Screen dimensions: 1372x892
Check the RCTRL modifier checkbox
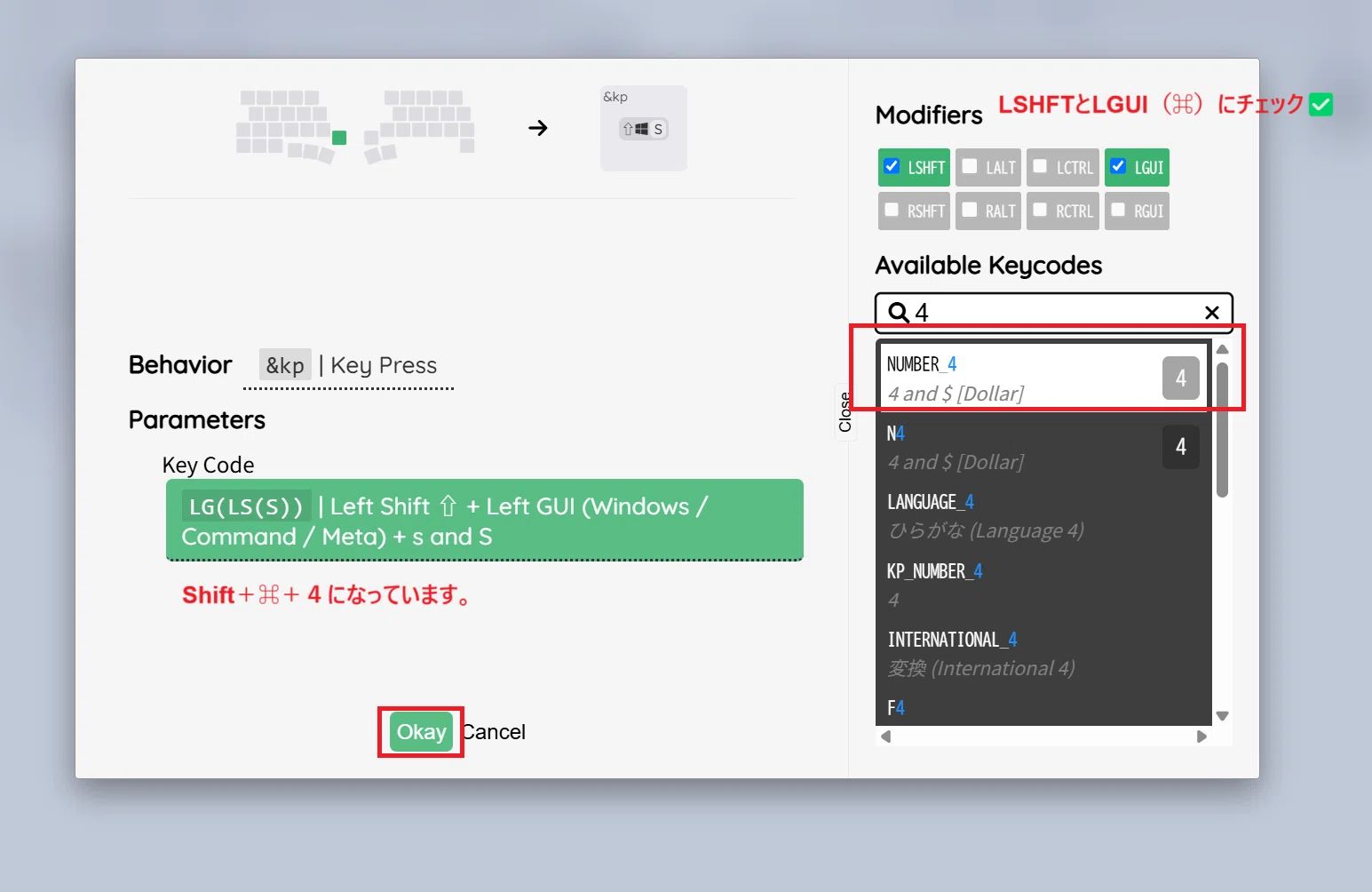point(1040,210)
